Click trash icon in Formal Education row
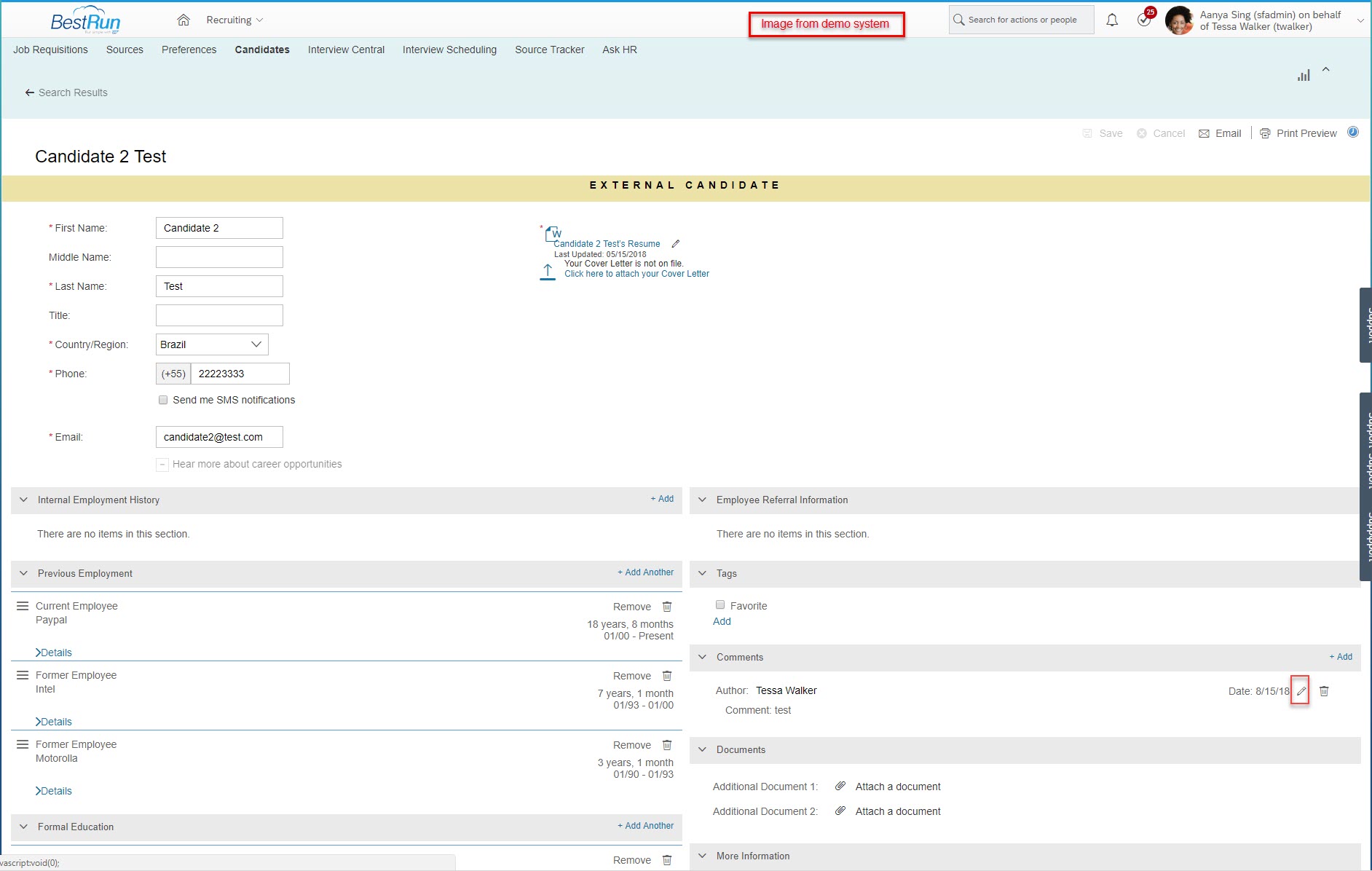The width and height of the screenshot is (1372, 871). pos(667,860)
